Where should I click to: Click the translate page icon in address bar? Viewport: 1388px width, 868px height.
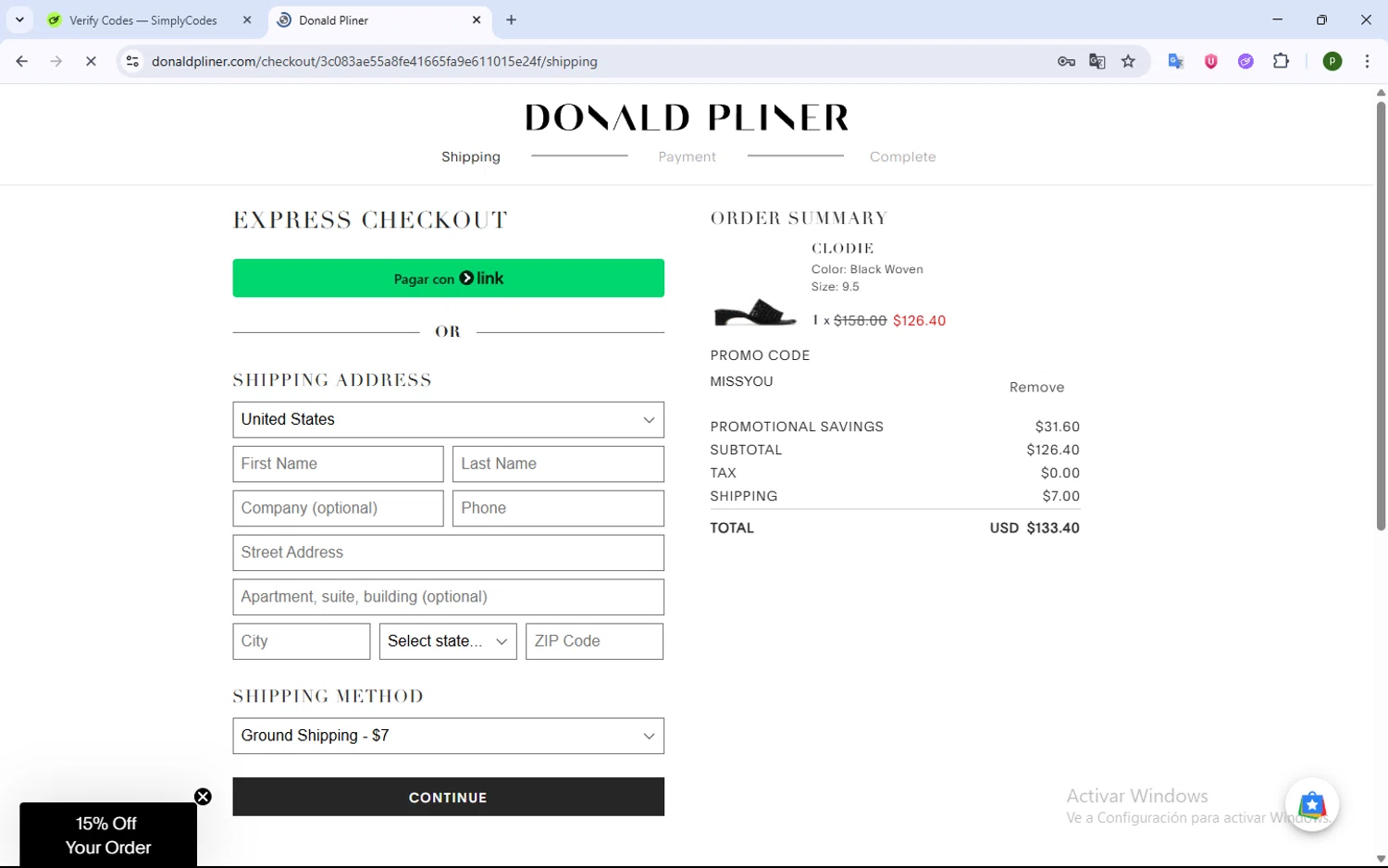(1097, 61)
